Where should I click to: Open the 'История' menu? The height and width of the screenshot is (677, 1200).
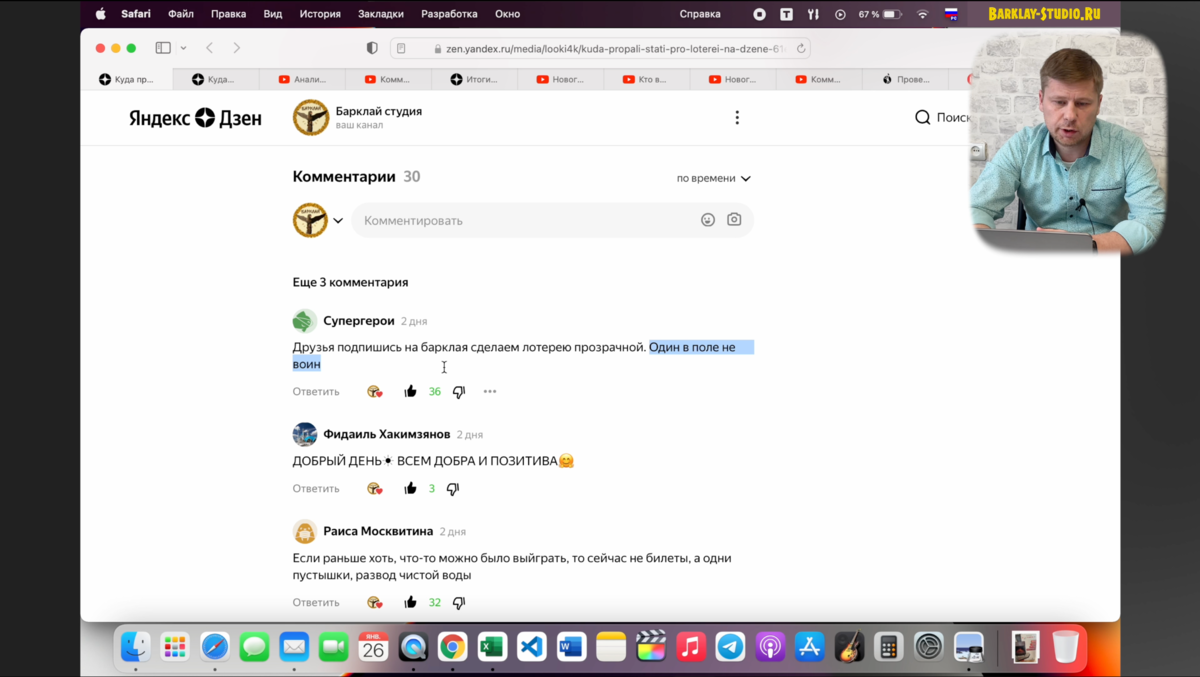320,14
